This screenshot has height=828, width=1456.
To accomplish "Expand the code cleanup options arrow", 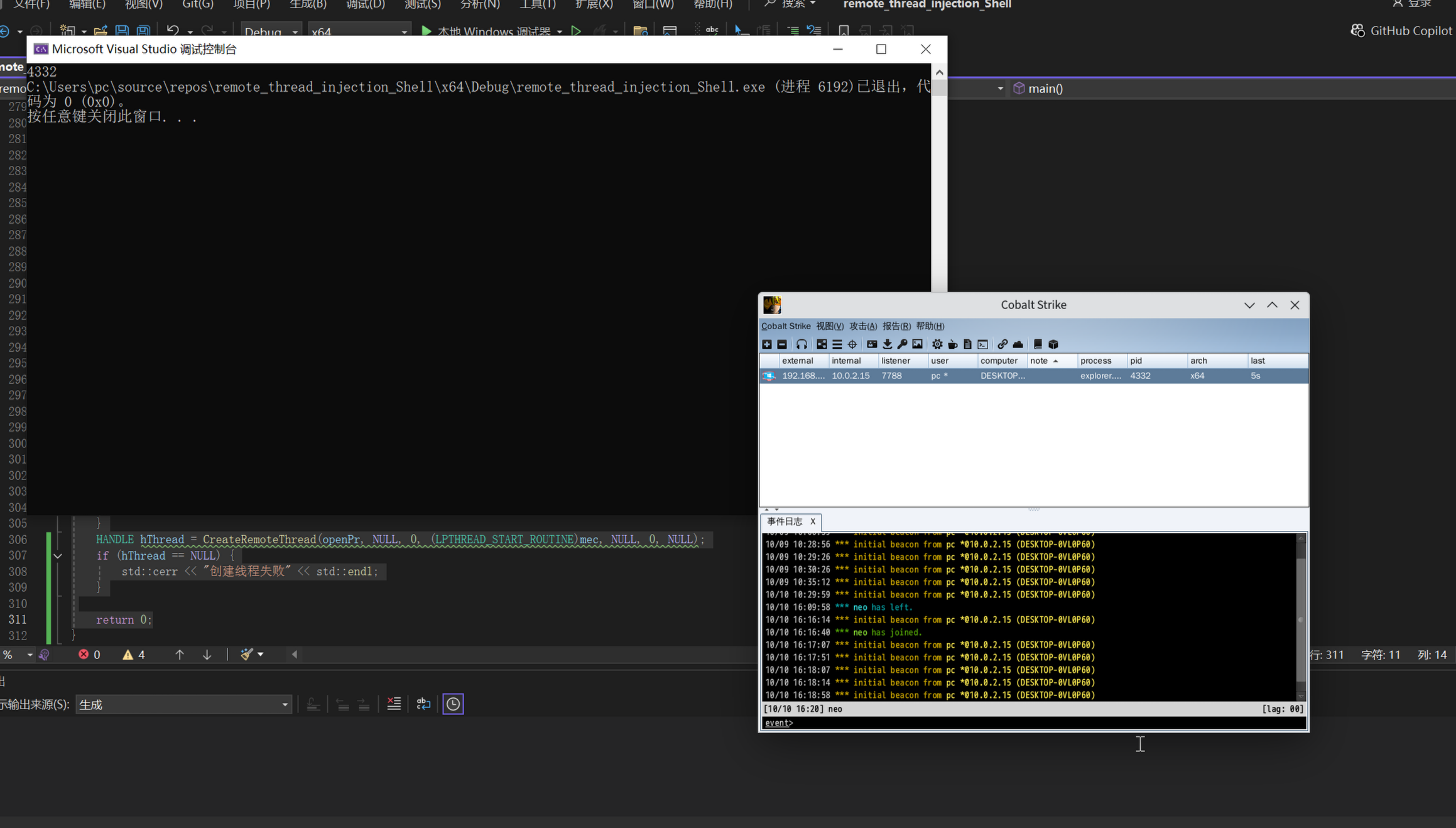I will (x=261, y=655).
